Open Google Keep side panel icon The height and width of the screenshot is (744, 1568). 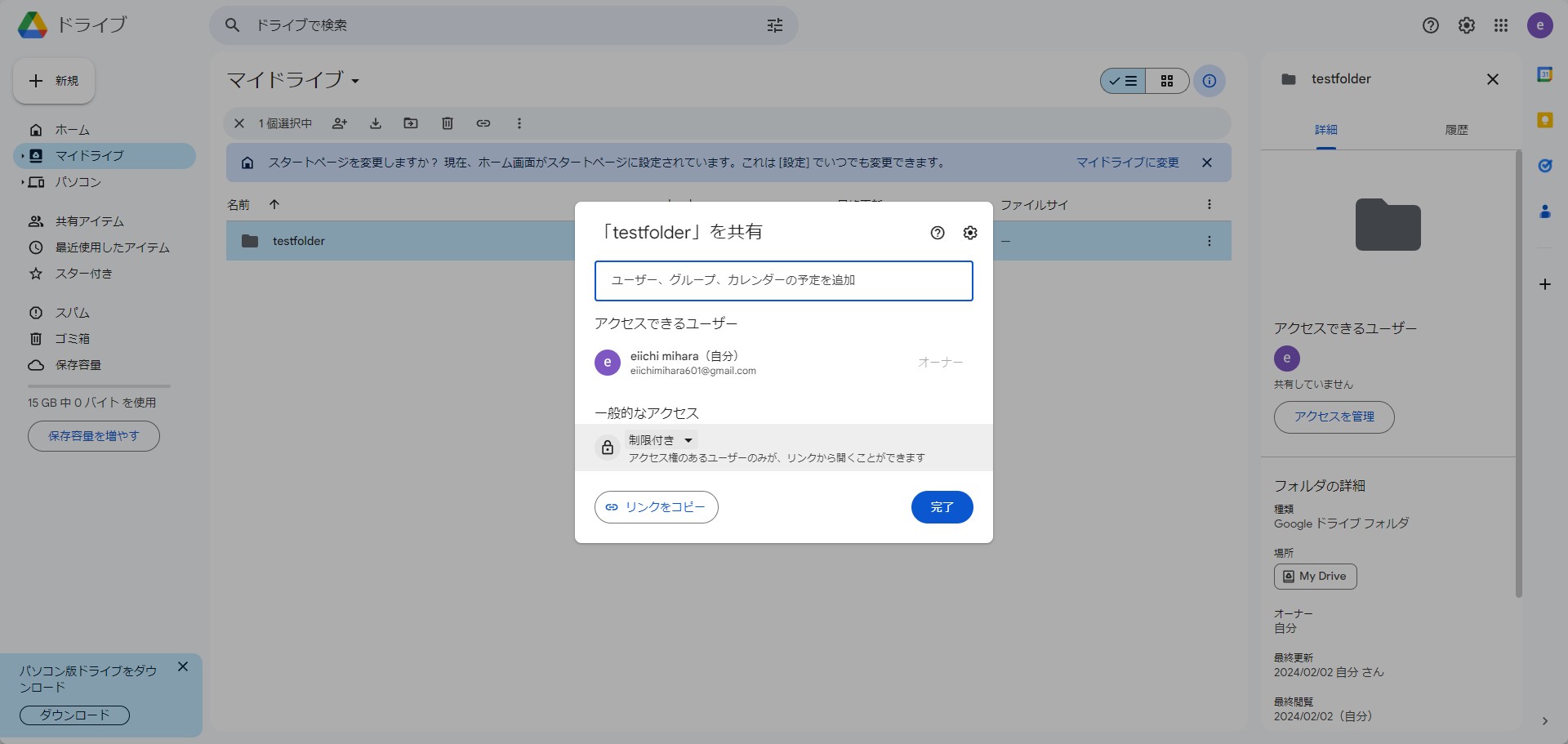pos(1545,120)
